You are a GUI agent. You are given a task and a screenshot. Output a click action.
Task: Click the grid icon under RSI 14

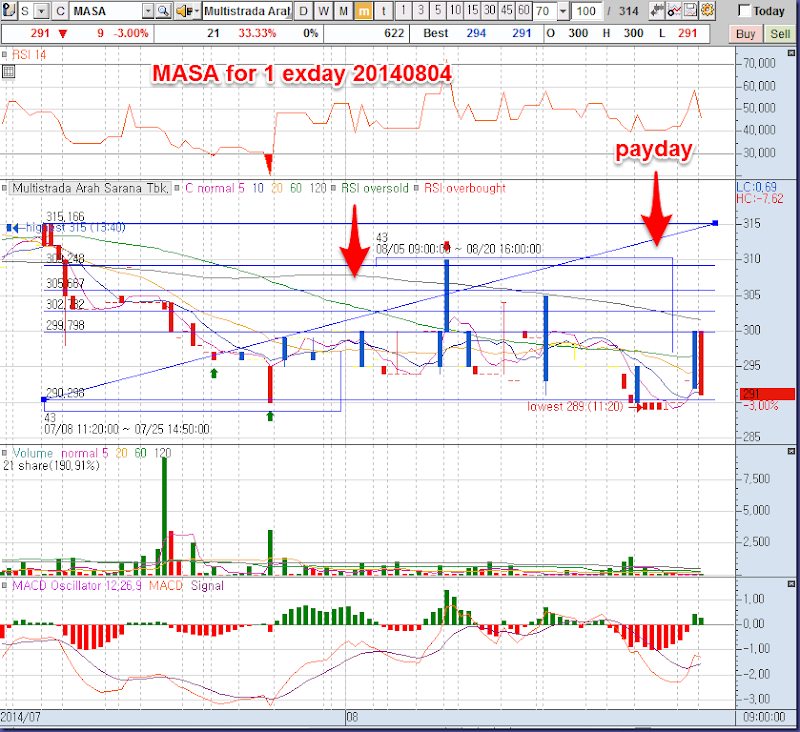8,72
